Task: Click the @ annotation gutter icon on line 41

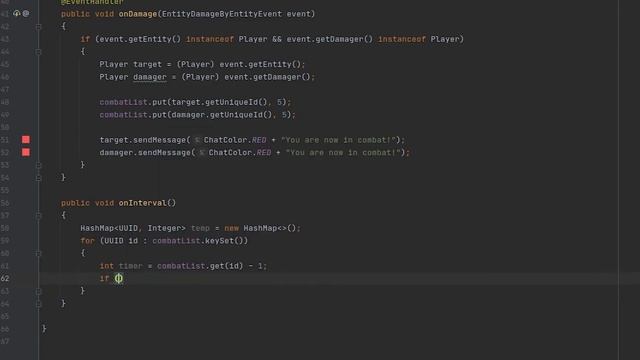Action: click(26, 13)
